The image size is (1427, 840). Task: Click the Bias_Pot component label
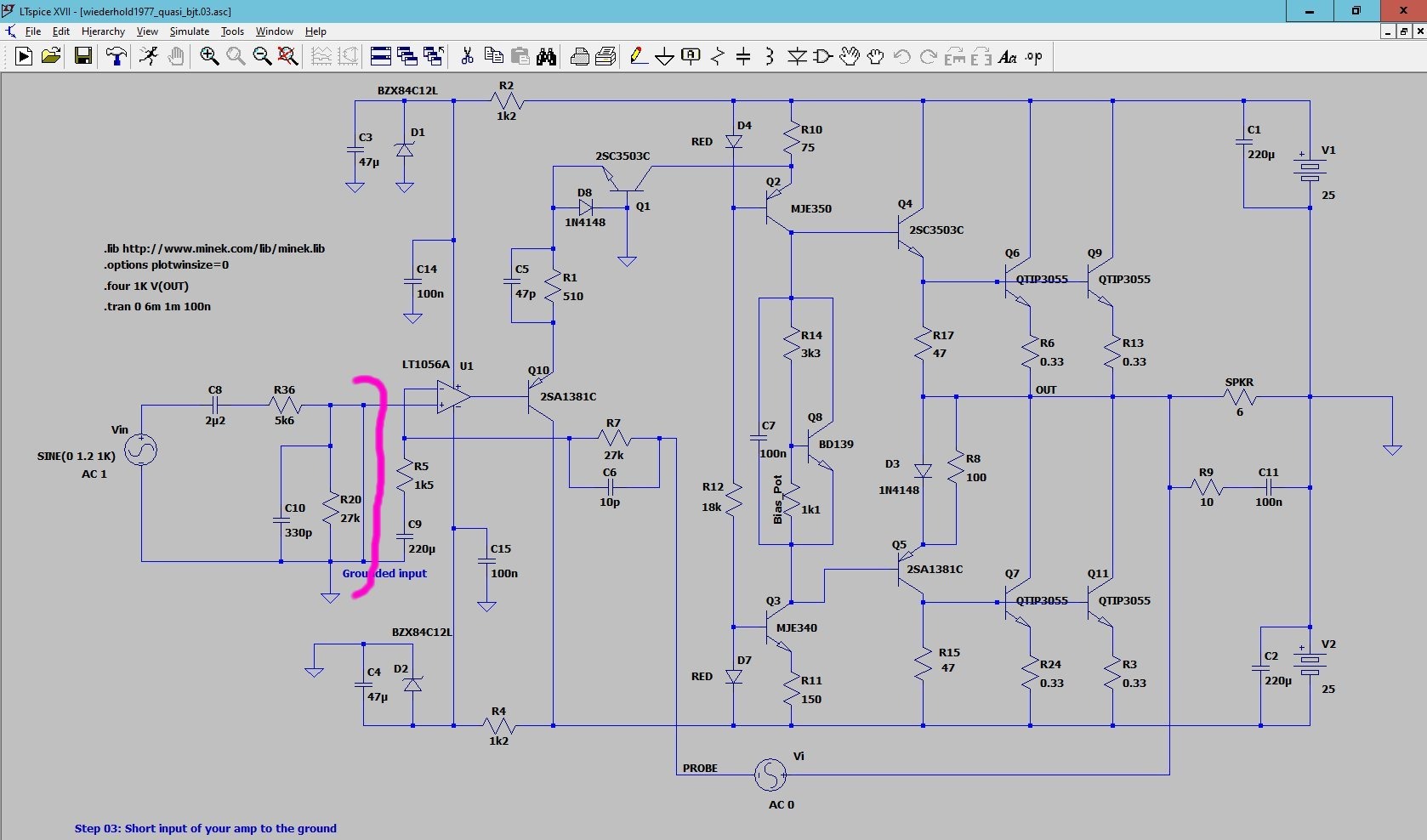777,500
